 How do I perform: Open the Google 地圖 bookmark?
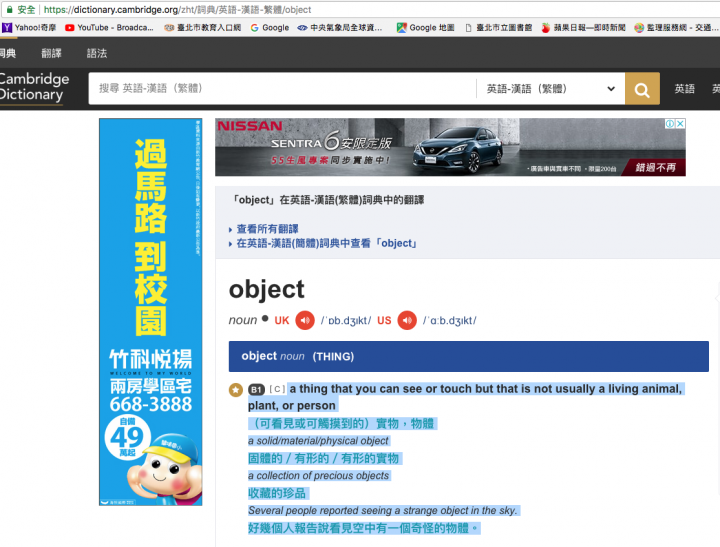[x=426, y=28]
